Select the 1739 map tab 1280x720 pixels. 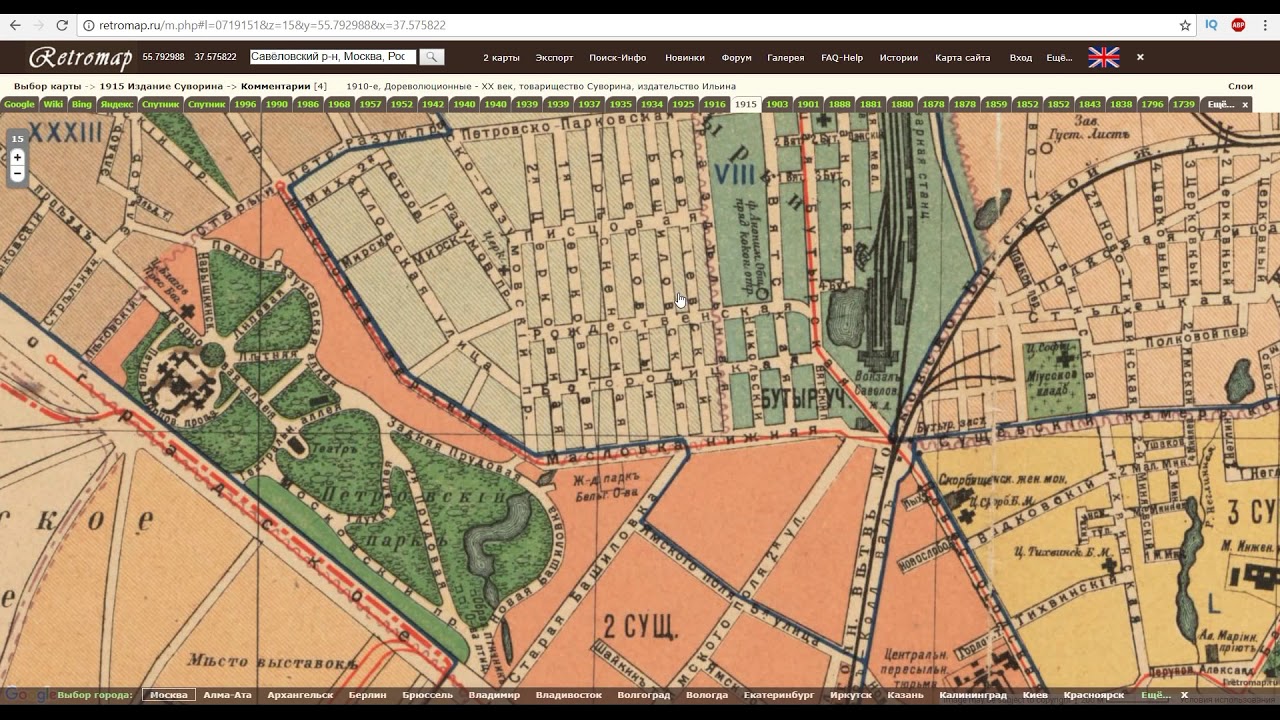[1184, 104]
